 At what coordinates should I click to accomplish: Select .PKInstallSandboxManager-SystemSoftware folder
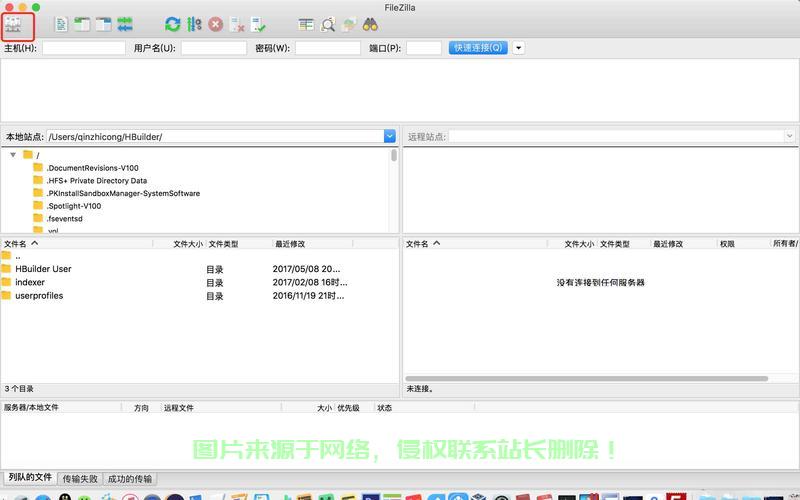(117, 193)
